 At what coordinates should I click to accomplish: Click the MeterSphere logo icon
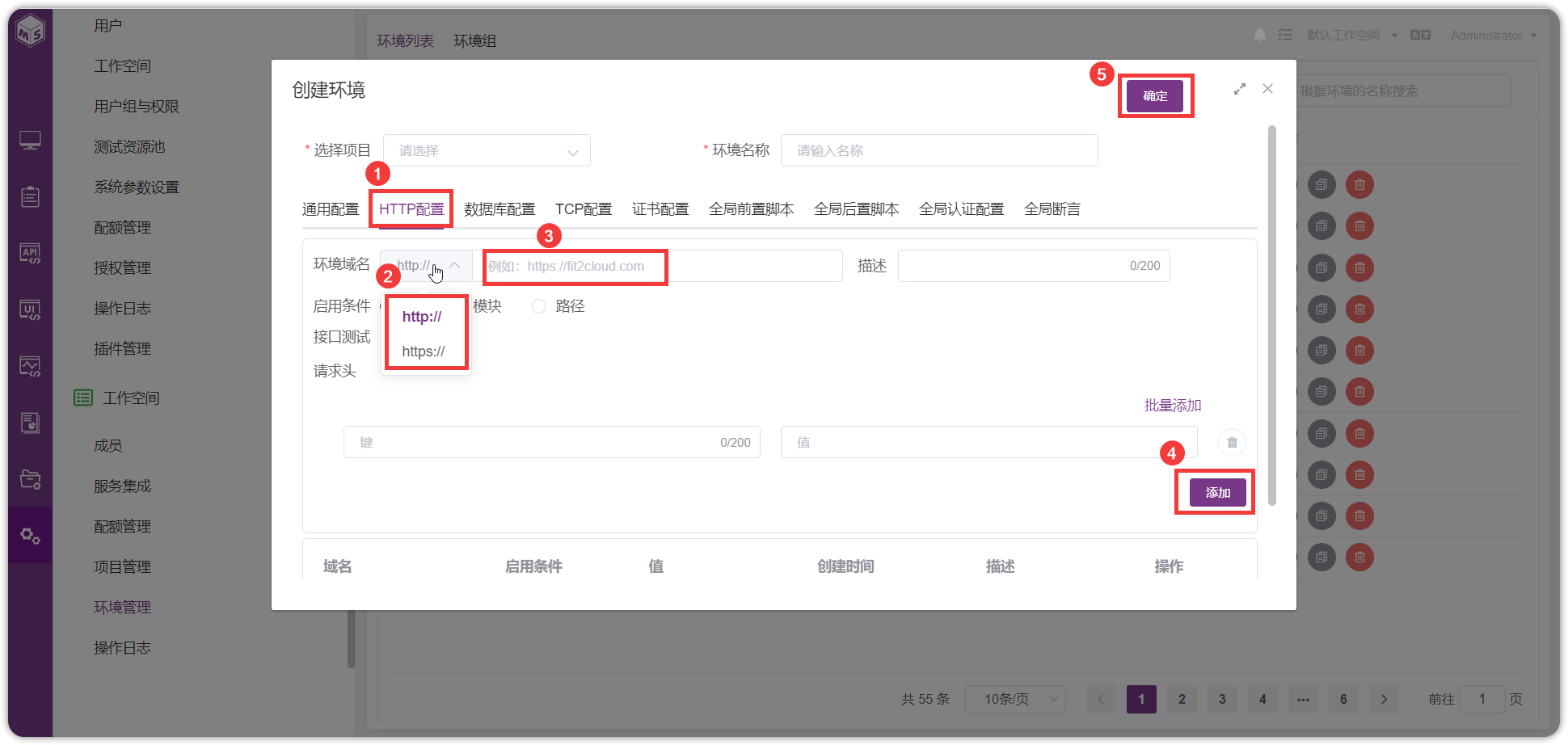pos(31,32)
